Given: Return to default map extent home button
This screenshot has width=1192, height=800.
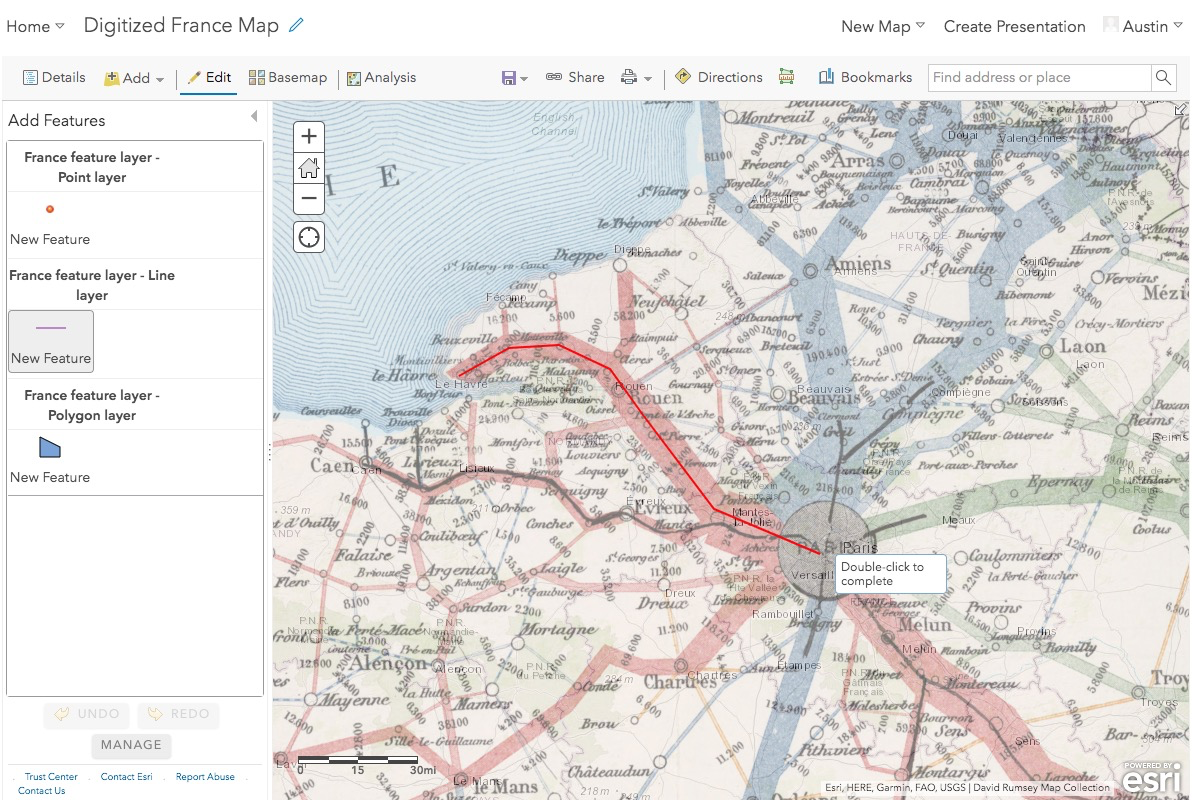Looking at the screenshot, I should tap(309, 167).
